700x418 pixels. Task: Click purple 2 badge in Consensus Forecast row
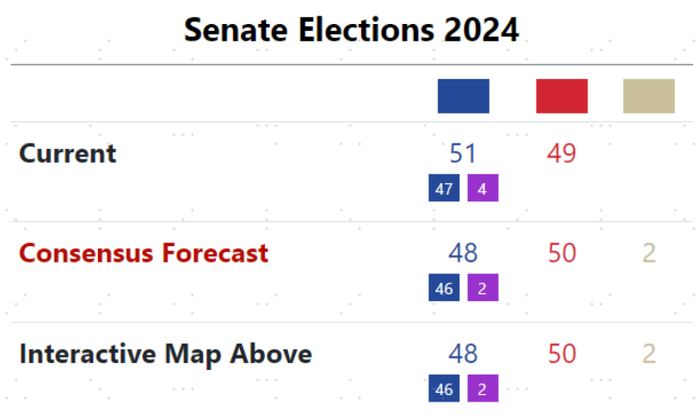[x=483, y=288]
